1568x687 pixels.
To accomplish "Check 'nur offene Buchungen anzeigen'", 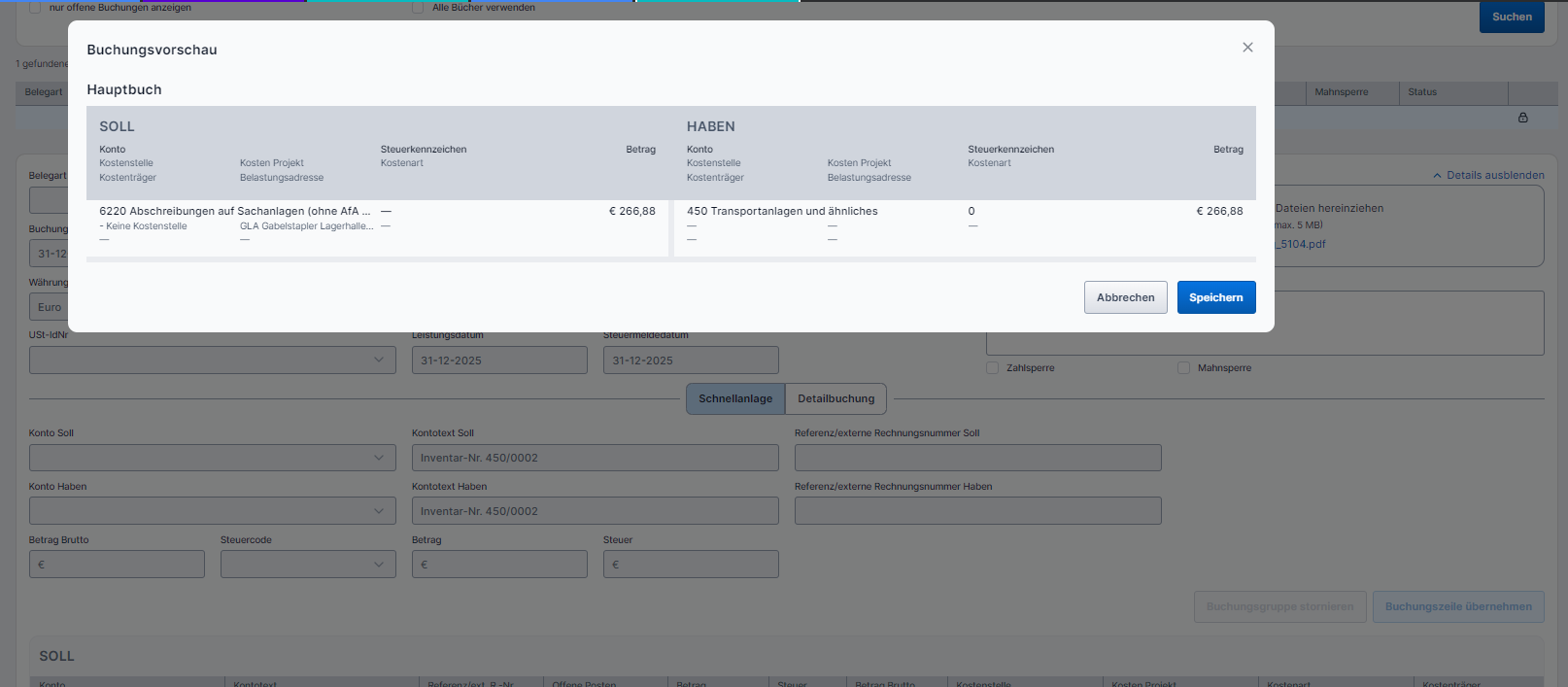I will click(36, 8).
